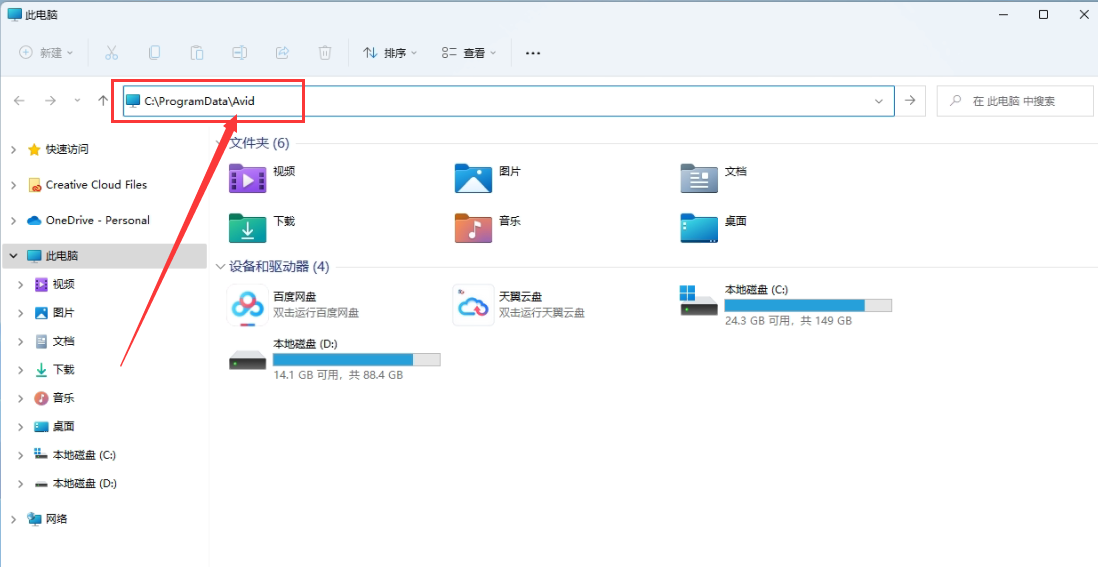This screenshot has width=1098, height=567.
Task: Open the 天翼云盘 cloud drive icon
Action: tap(472, 305)
